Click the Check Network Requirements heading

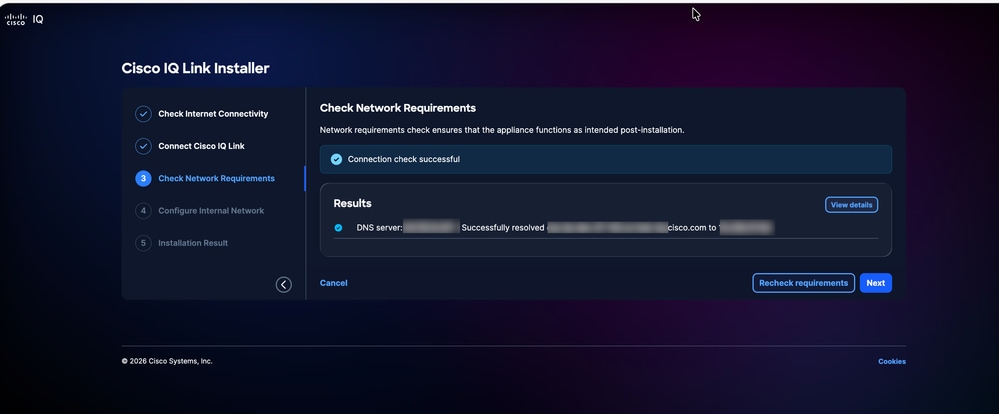click(x=398, y=108)
